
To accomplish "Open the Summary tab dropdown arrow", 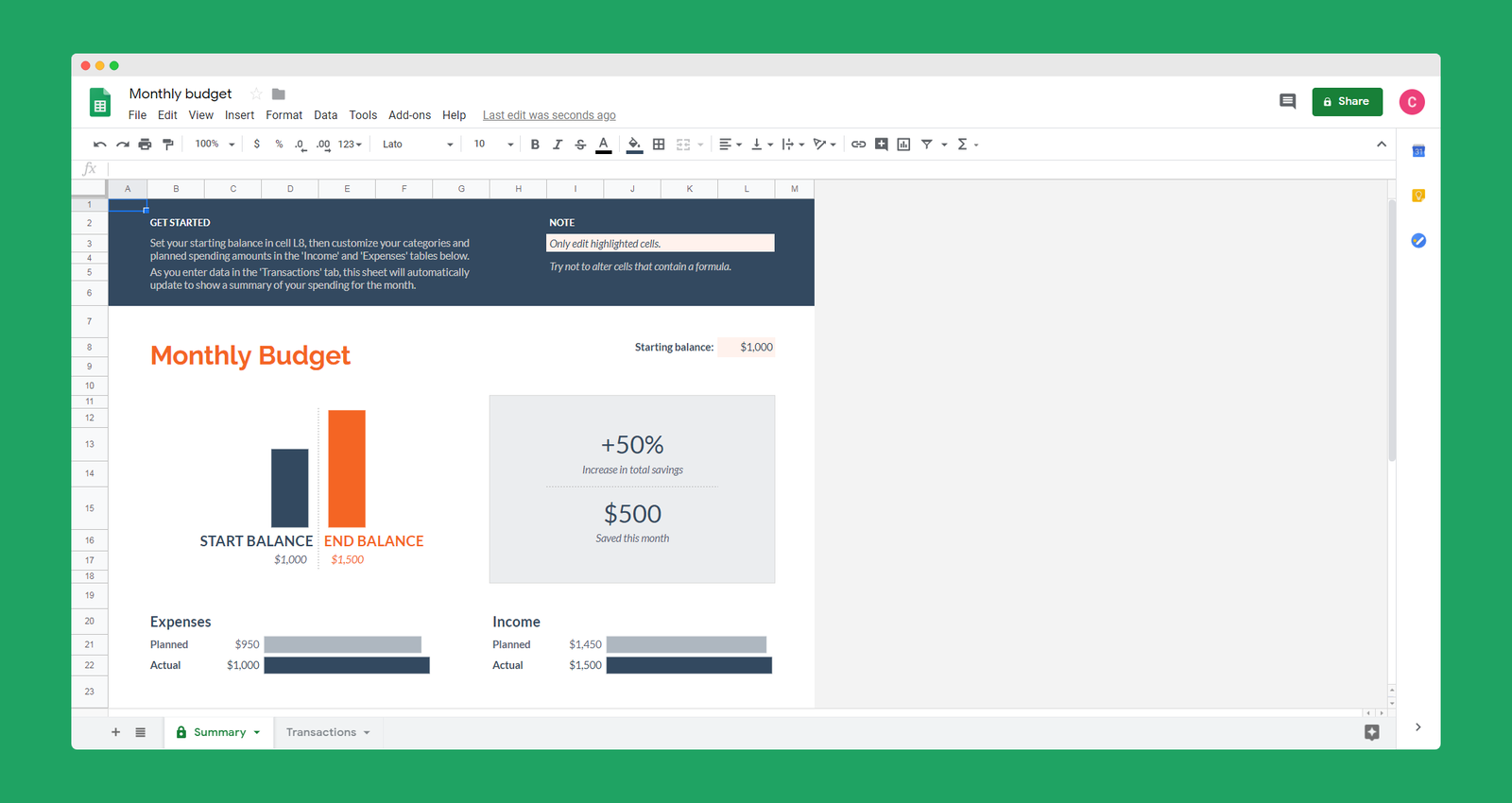I will pos(256,732).
